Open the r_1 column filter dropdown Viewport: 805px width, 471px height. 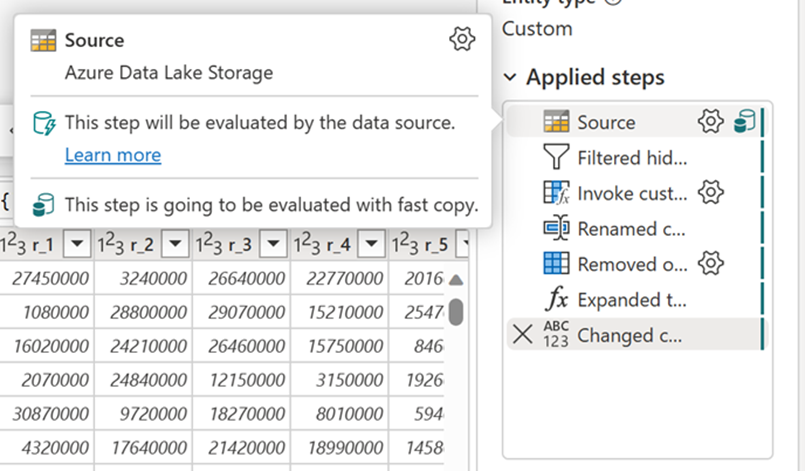coord(77,244)
